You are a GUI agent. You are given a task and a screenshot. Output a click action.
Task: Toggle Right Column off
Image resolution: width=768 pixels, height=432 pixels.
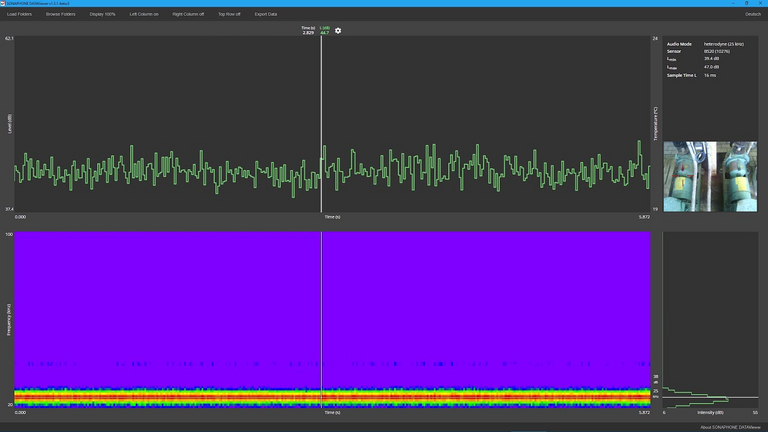click(188, 14)
